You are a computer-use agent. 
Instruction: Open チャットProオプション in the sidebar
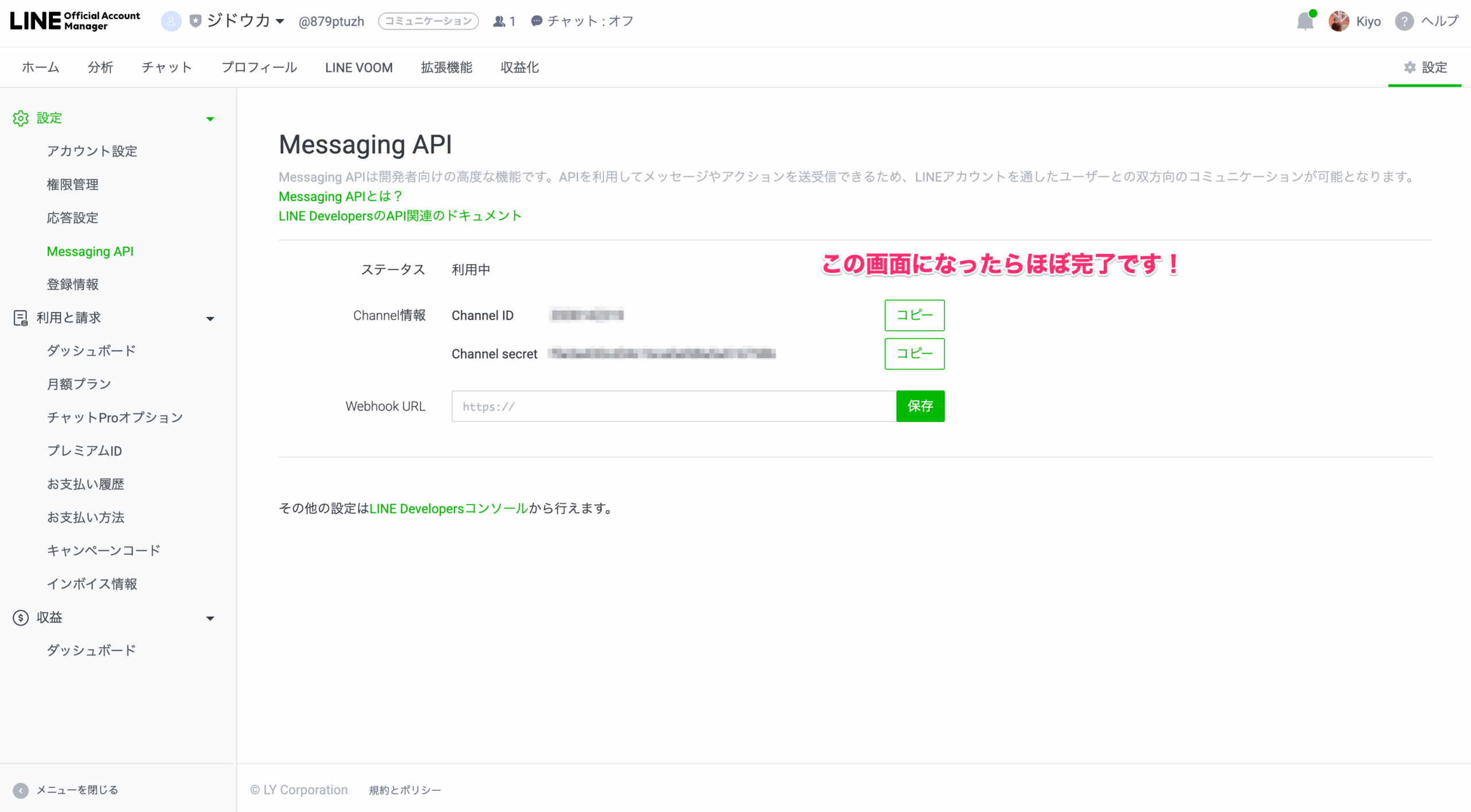[115, 417]
